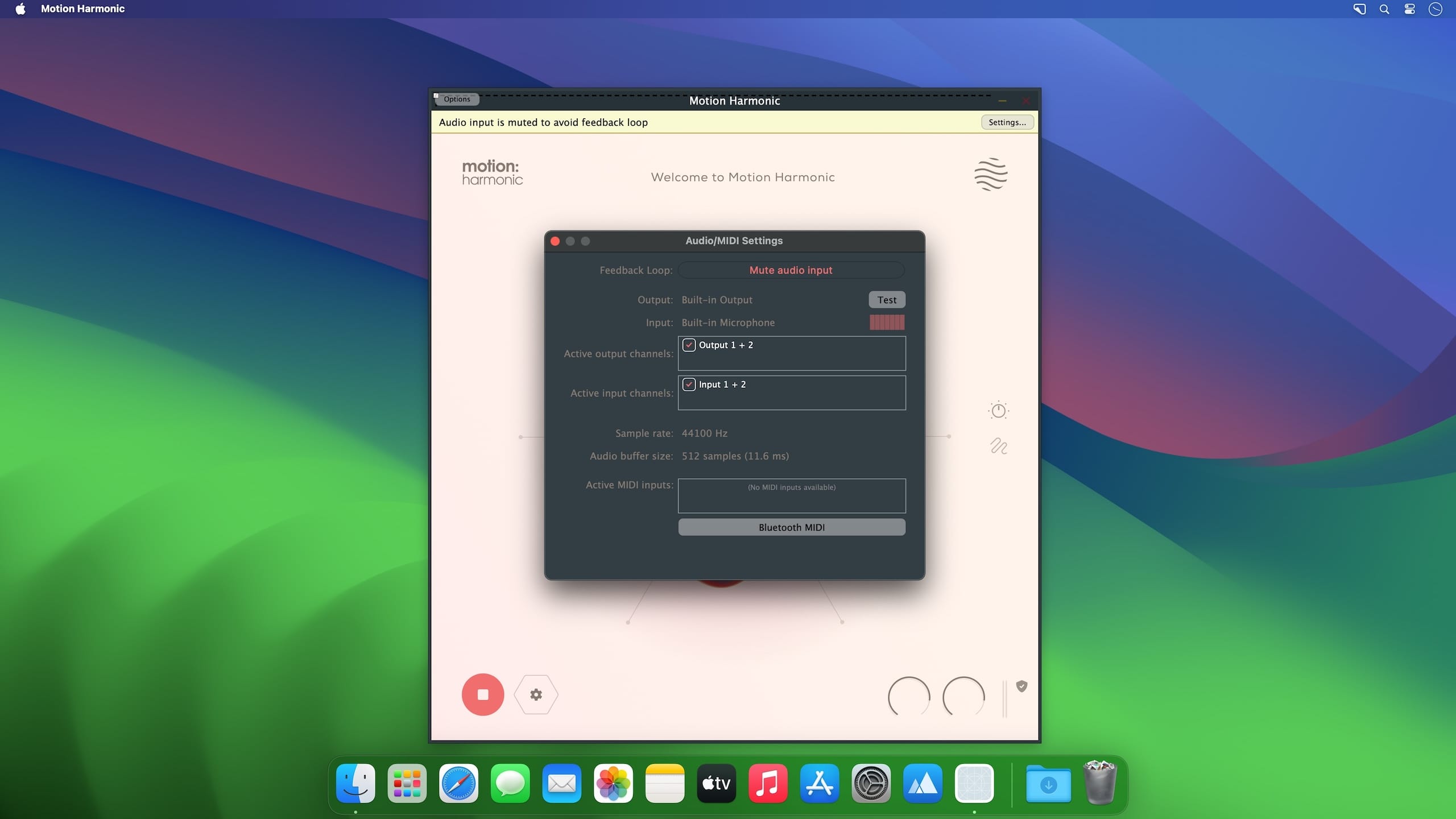The height and width of the screenshot is (819, 1456).
Task: Click the wave lines logo icon
Action: click(991, 174)
